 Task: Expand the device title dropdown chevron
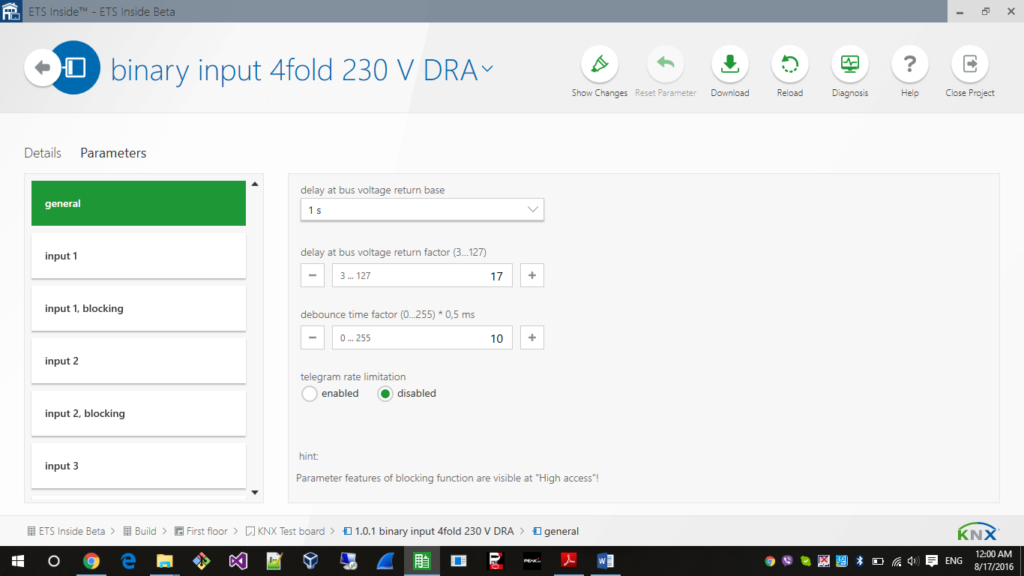pos(487,69)
